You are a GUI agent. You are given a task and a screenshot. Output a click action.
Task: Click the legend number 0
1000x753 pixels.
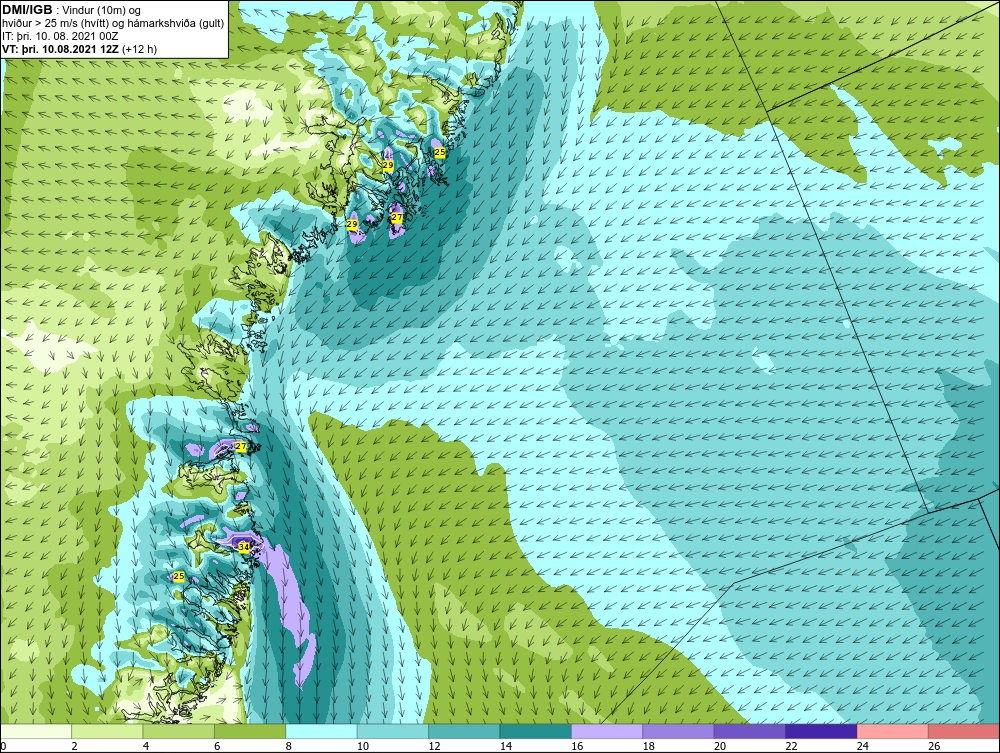(x=3, y=746)
